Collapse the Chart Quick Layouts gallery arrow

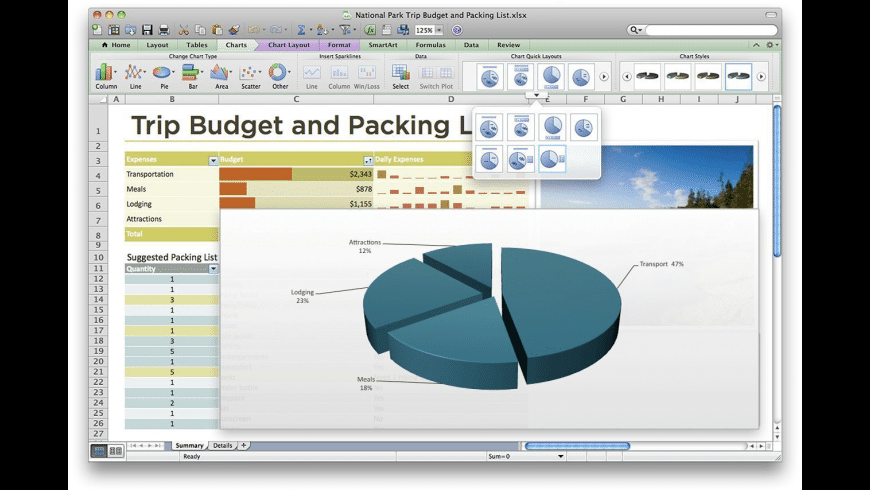coord(536,95)
